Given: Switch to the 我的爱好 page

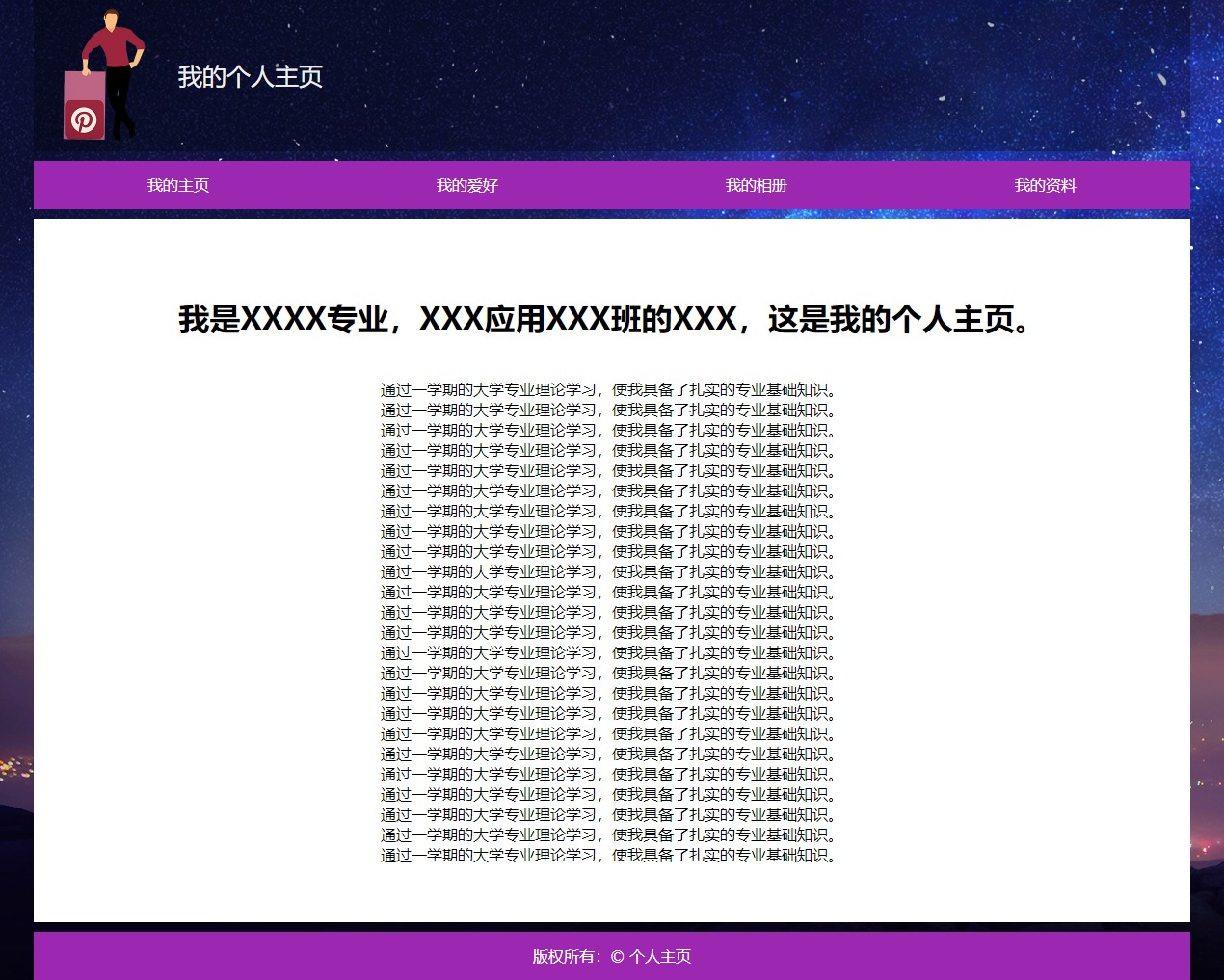Looking at the screenshot, I should 467,185.
